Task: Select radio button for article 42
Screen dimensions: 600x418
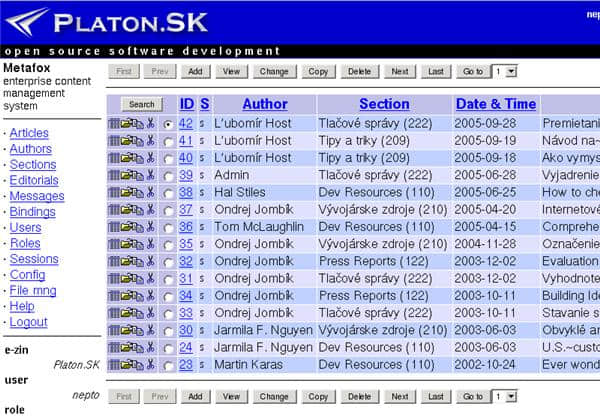Action: [x=168, y=124]
